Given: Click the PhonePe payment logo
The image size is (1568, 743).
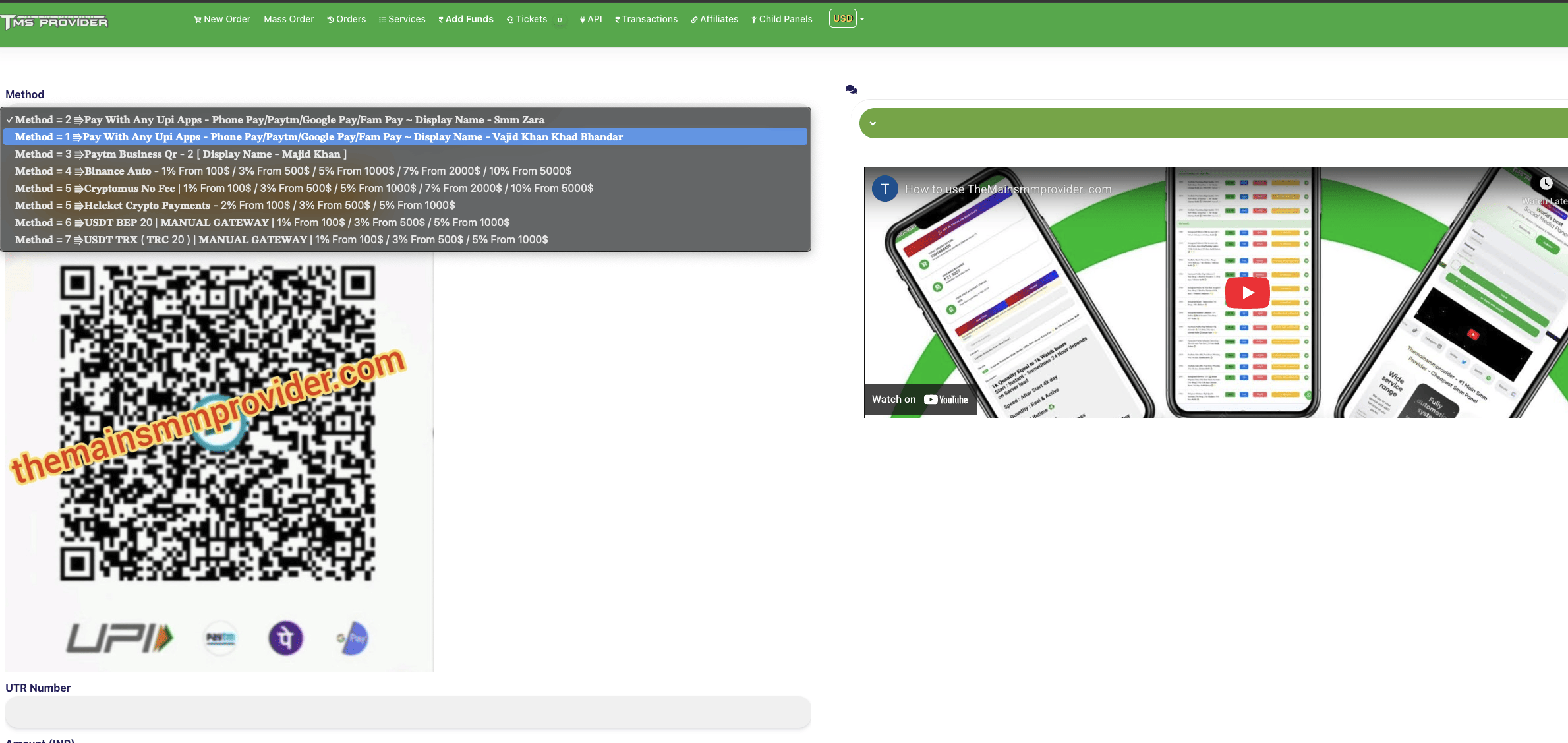Looking at the screenshot, I should [x=285, y=638].
